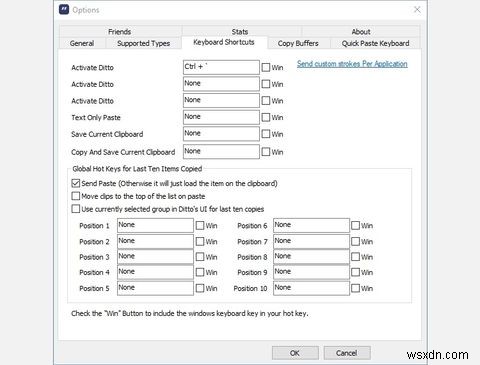Click the Ditto icon in title bar

click(64, 10)
